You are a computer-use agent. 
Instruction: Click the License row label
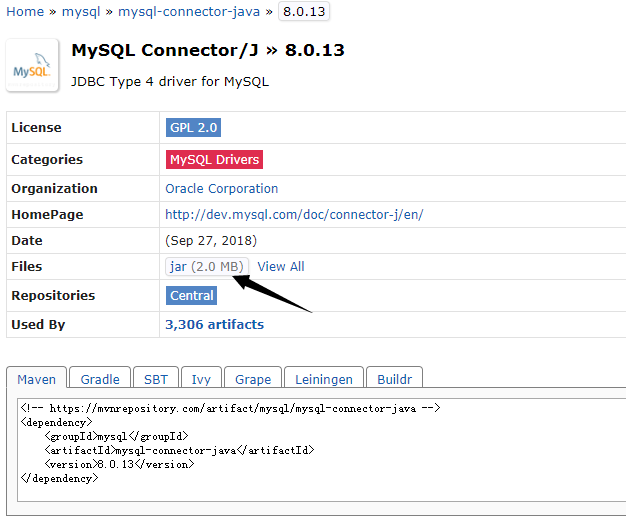click(36, 127)
